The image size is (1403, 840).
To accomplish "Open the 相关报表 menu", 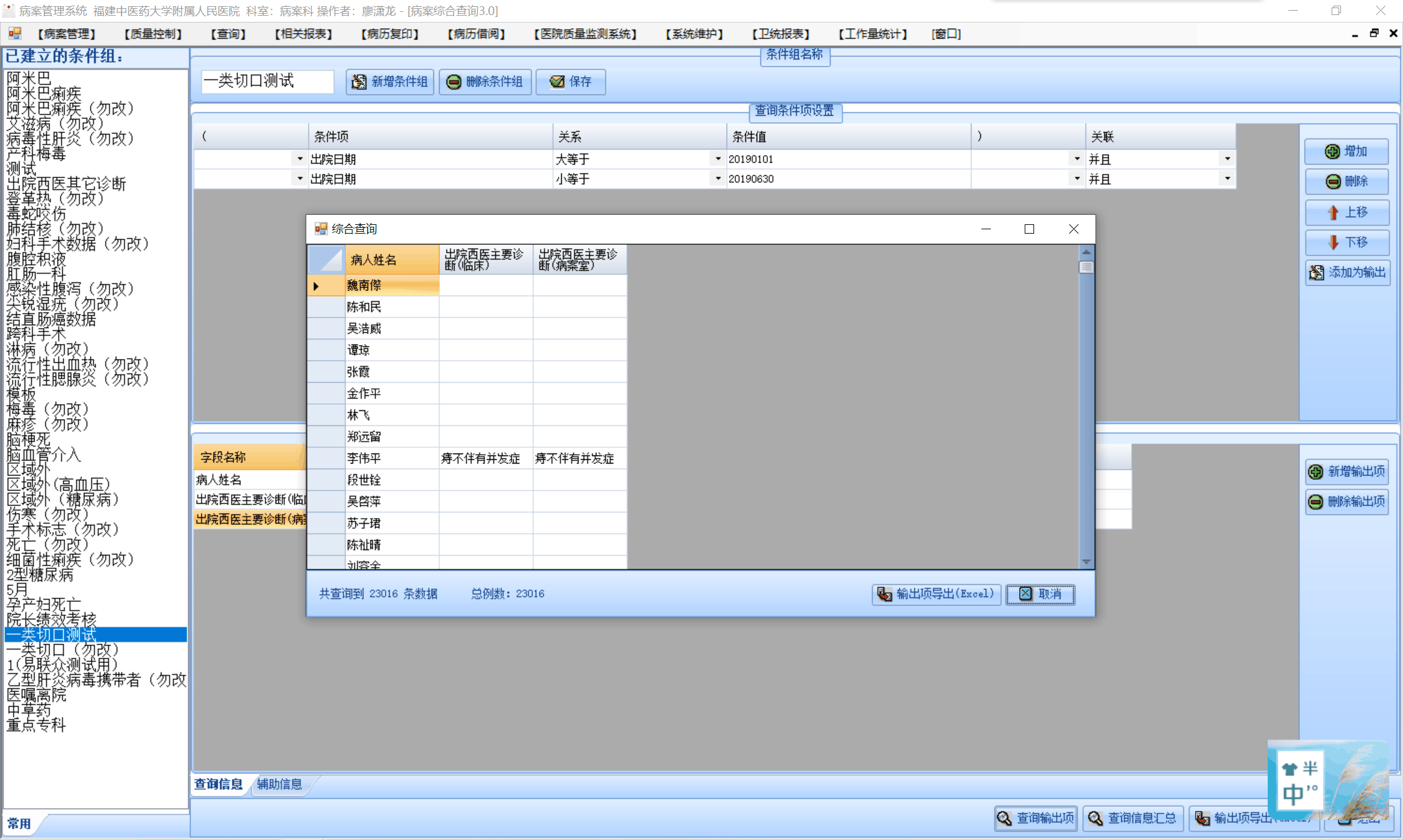I will [303, 34].
